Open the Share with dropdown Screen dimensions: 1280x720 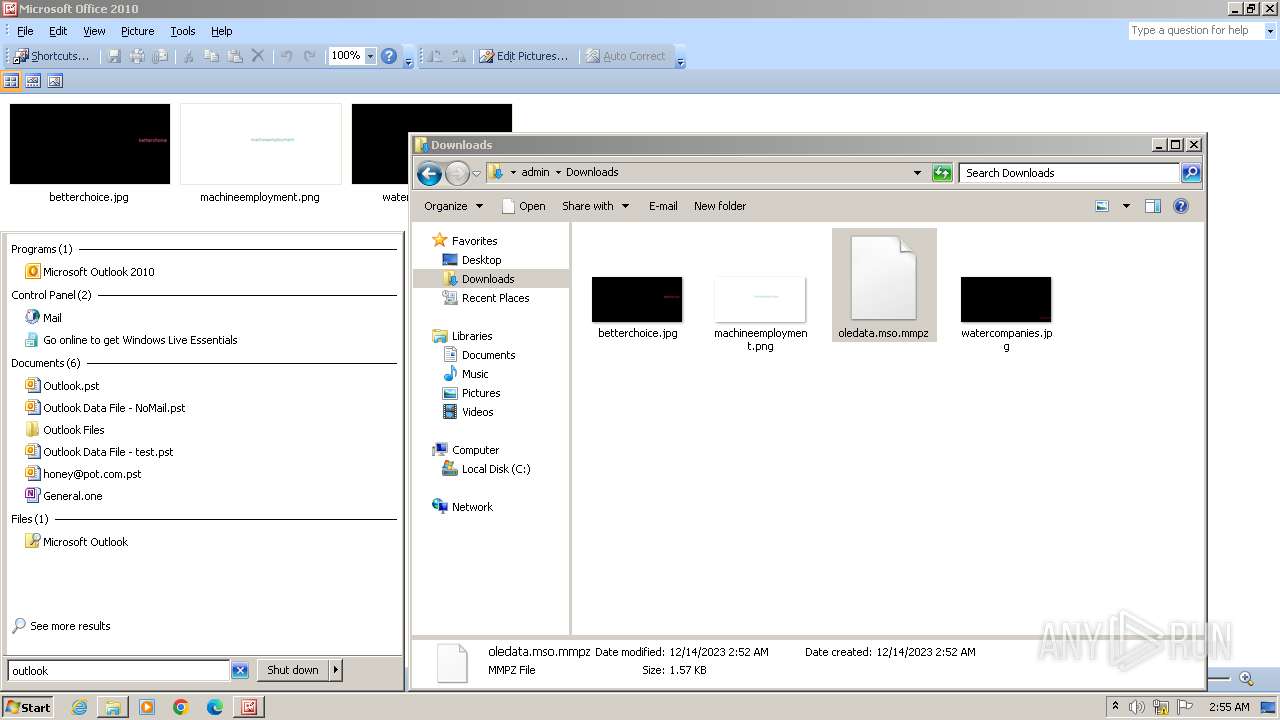pos(596,206)
